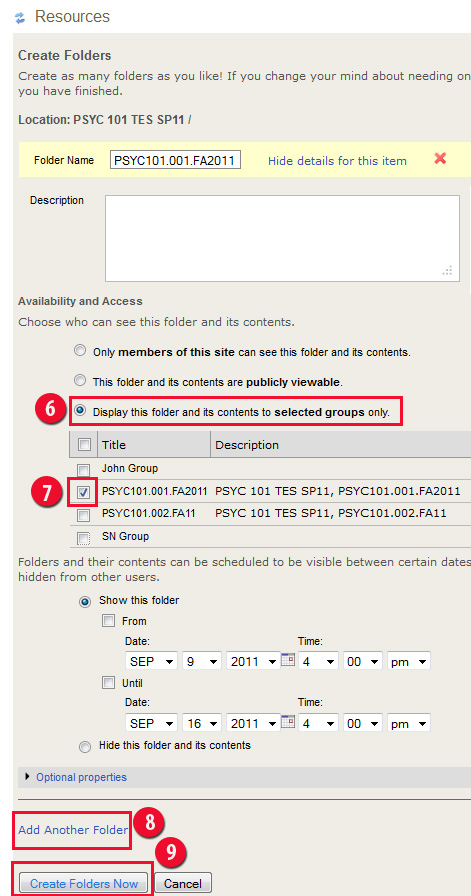Open the From am/pm dropdown
Image resolution: width=471 pixels, height=896 pixels.
409,661
